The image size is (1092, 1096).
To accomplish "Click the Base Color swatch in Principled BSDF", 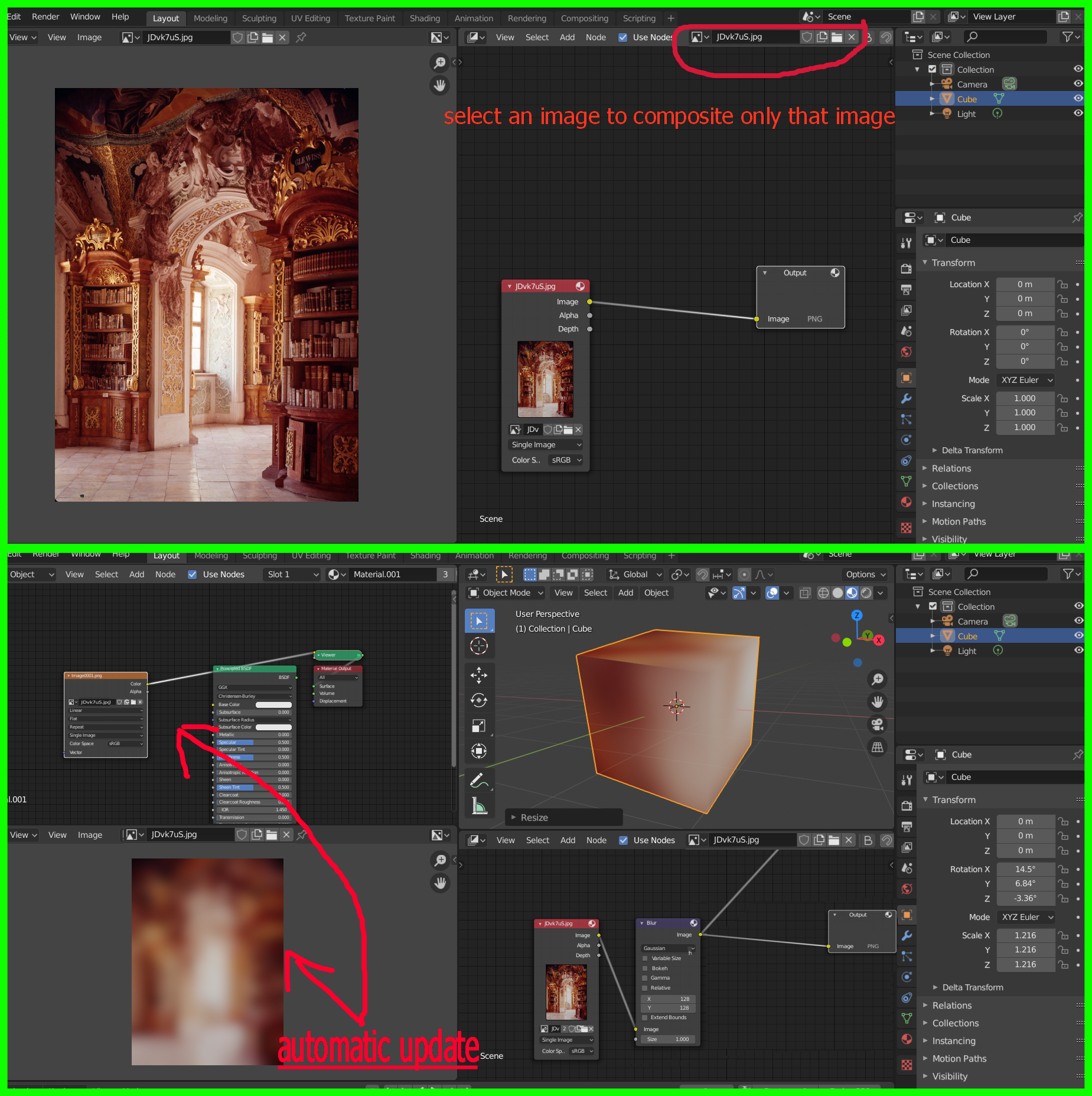I will click(273, 705).
